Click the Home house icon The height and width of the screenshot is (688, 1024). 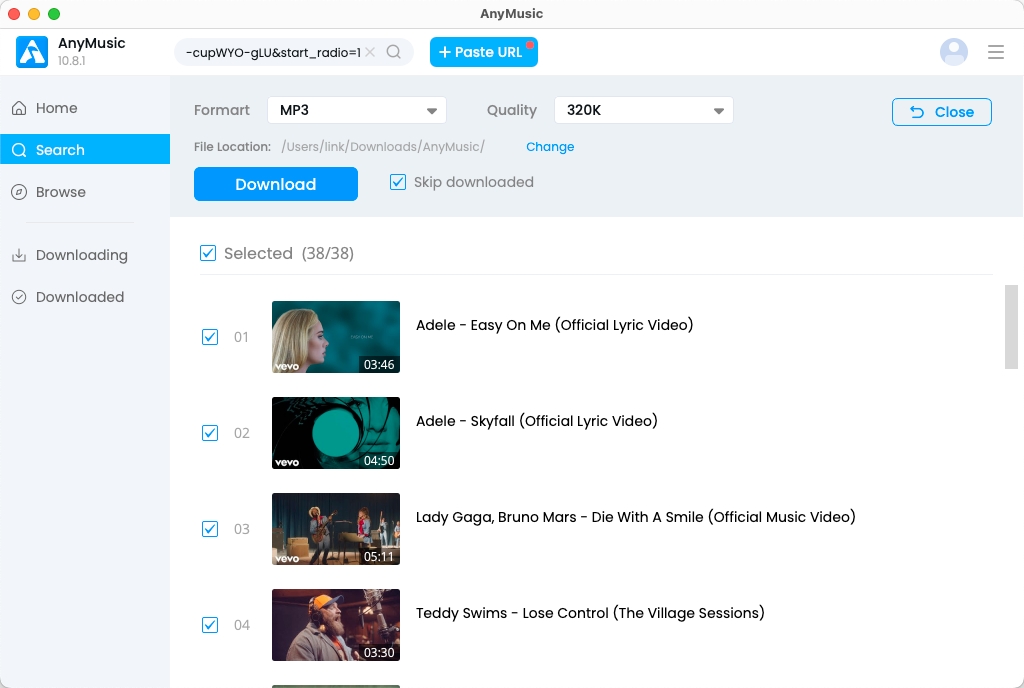tap(19, 108)
